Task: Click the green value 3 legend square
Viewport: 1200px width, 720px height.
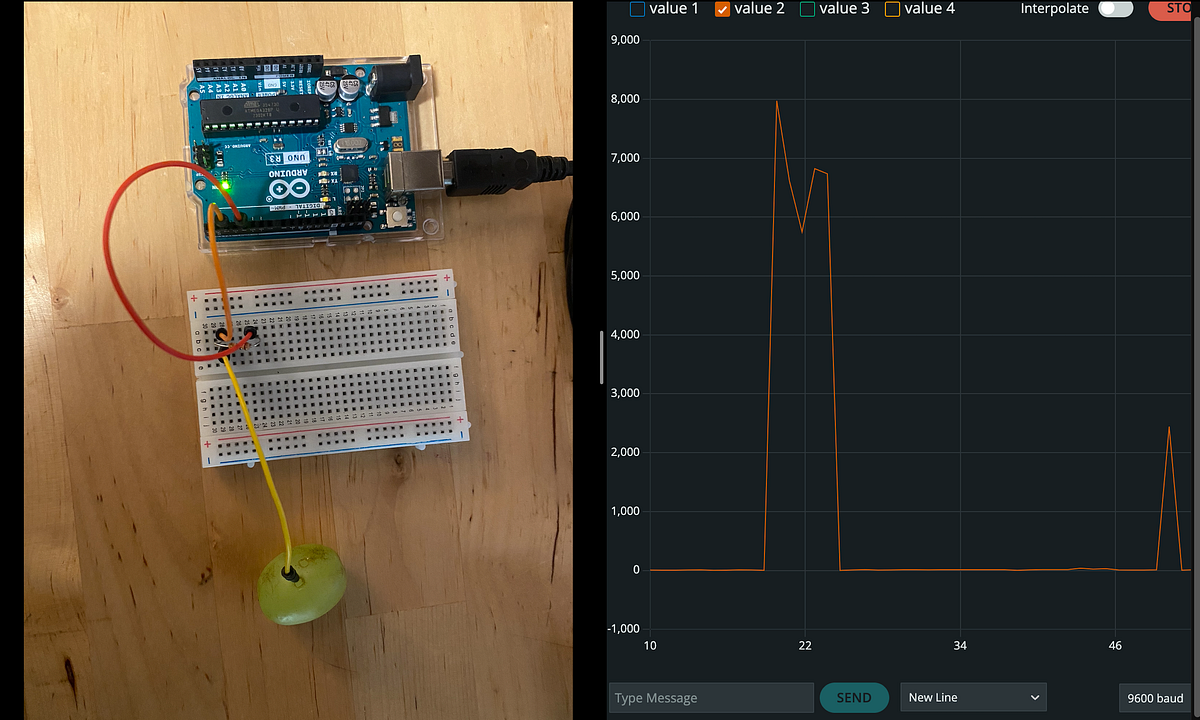Action: (x=807, y=9)
